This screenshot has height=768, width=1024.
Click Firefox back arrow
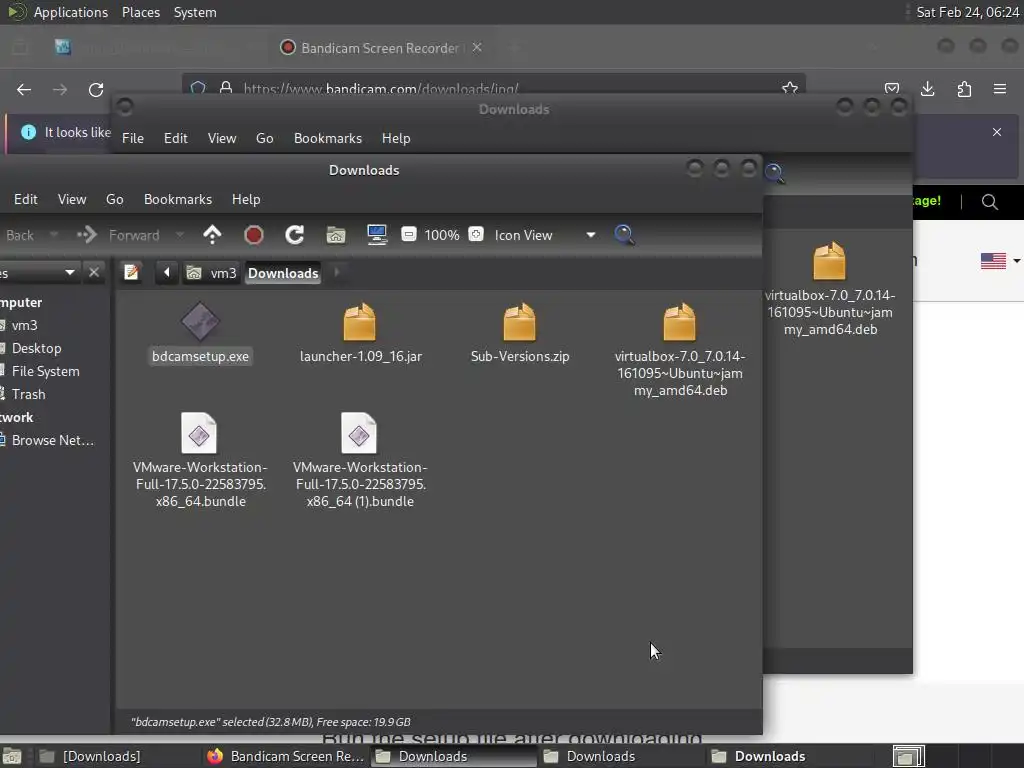tap(24, 89)
